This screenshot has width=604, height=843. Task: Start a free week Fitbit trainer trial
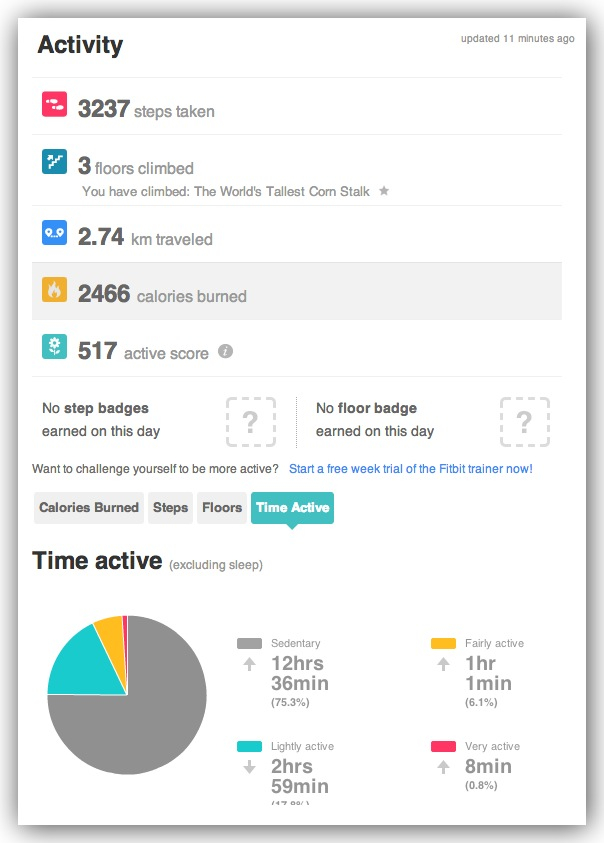click(x=411, y=469)
